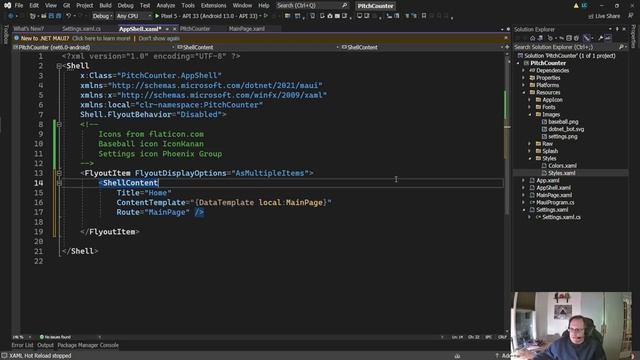The height and width of the screenshot is (360, 640).
Task: Collapse the FlyoutItem element at line 13
Action: point(59,173)
